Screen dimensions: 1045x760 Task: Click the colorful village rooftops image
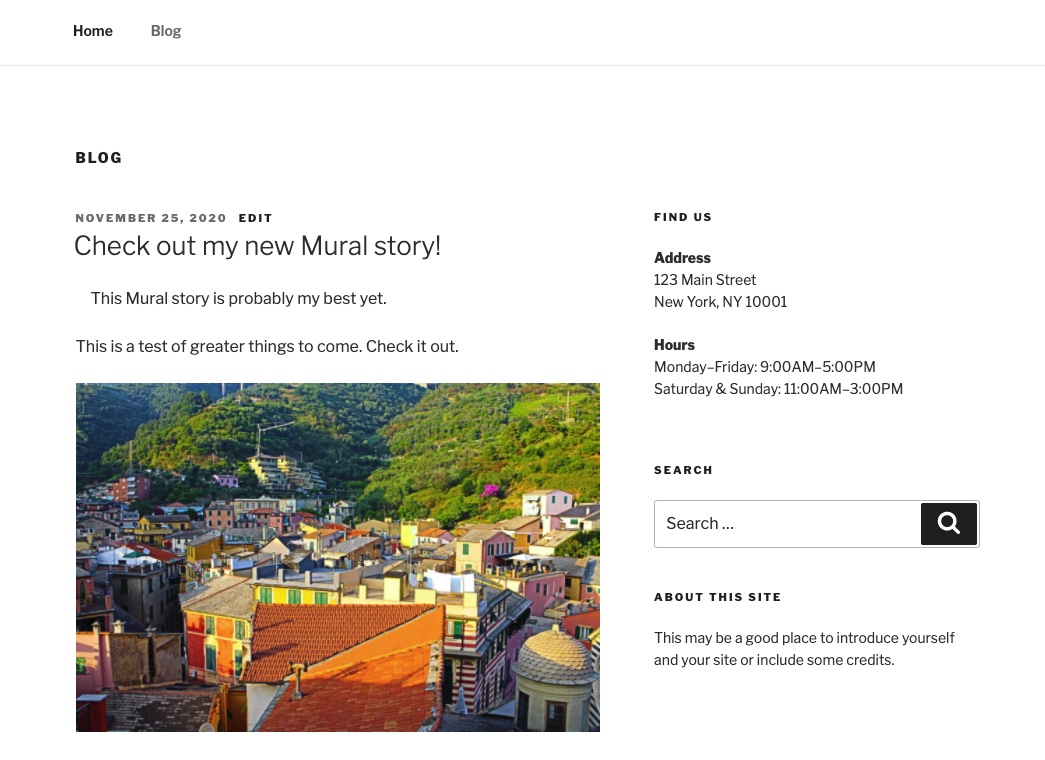[338, 557]
